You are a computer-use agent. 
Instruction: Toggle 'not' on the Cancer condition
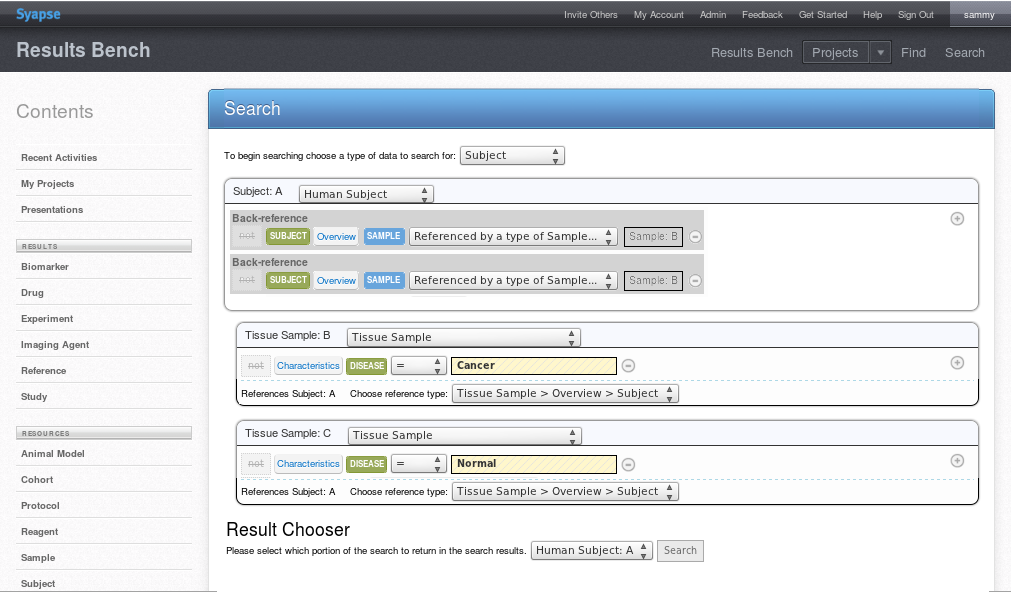[x=256, y=366]
